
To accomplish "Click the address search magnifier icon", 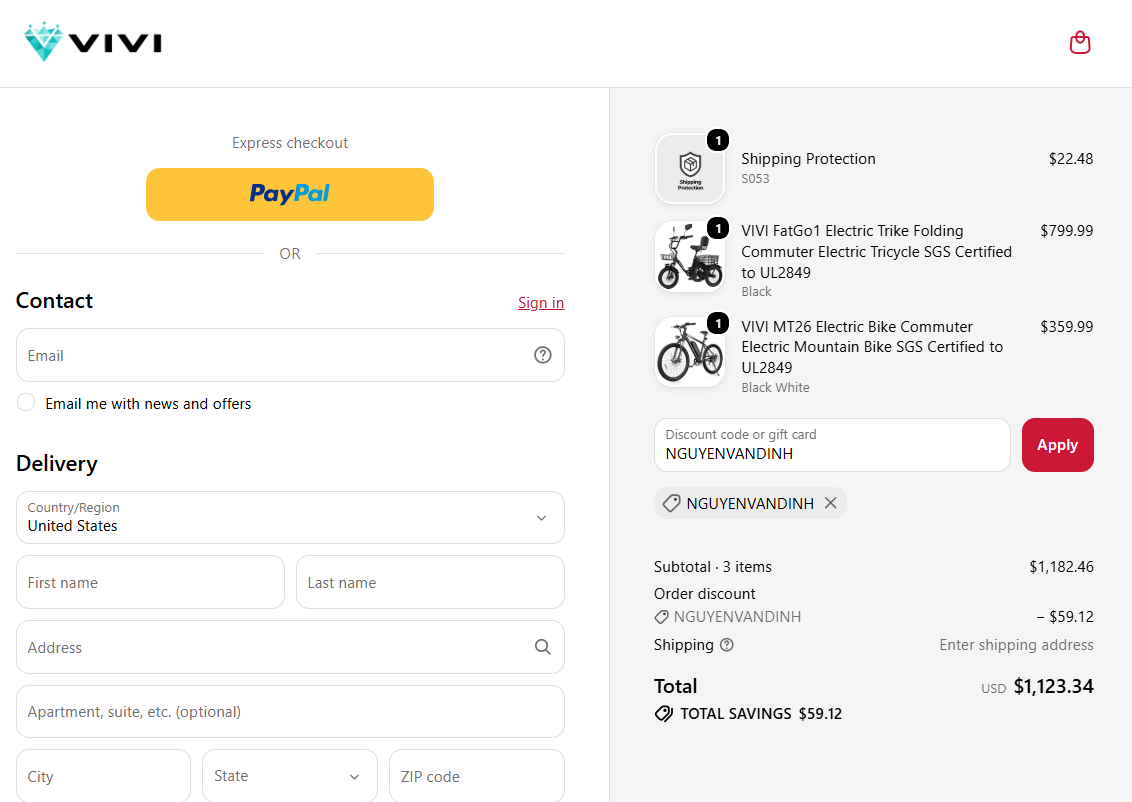I will (542, 647).
